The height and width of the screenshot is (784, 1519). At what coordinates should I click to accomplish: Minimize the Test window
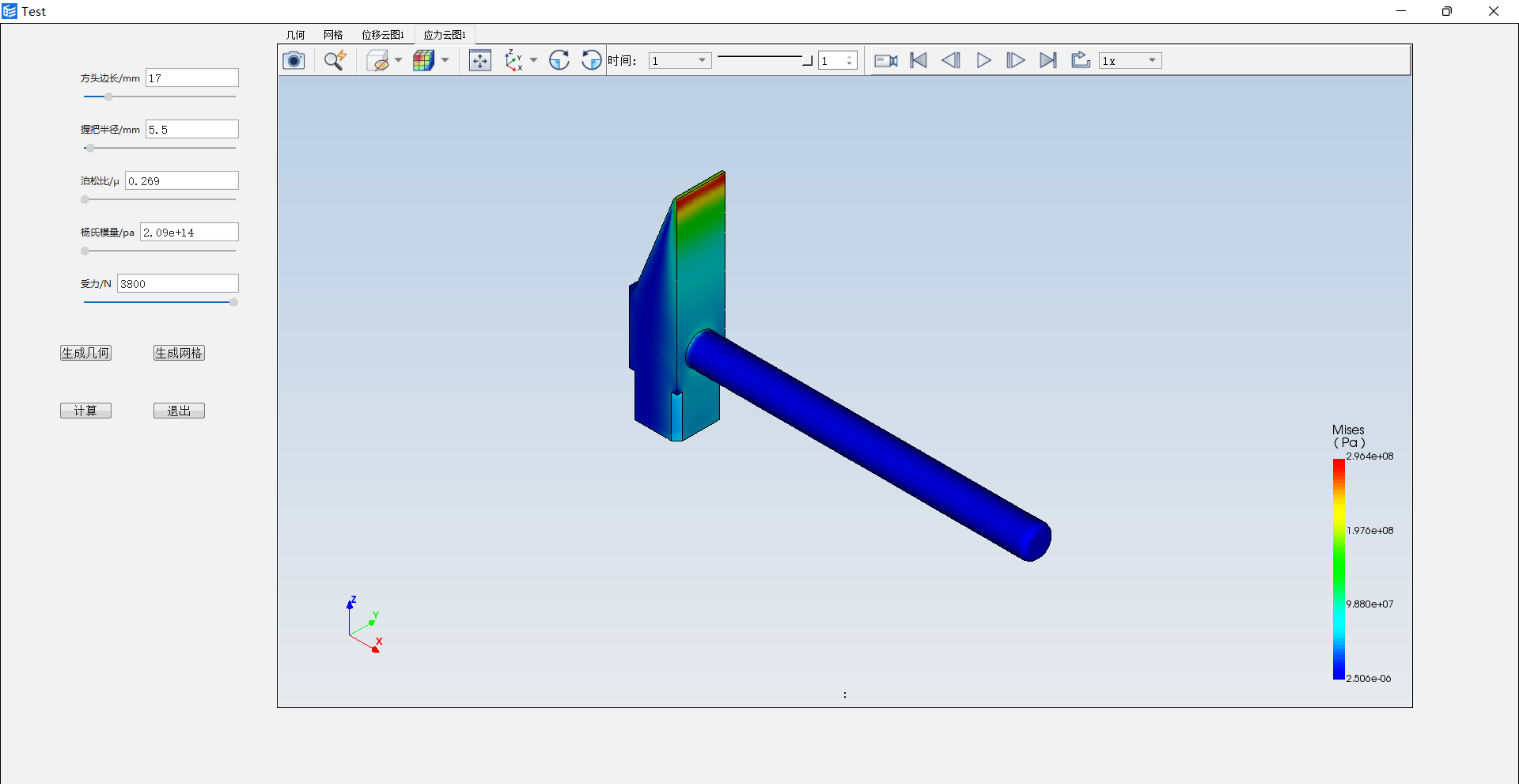[1401, 11]
